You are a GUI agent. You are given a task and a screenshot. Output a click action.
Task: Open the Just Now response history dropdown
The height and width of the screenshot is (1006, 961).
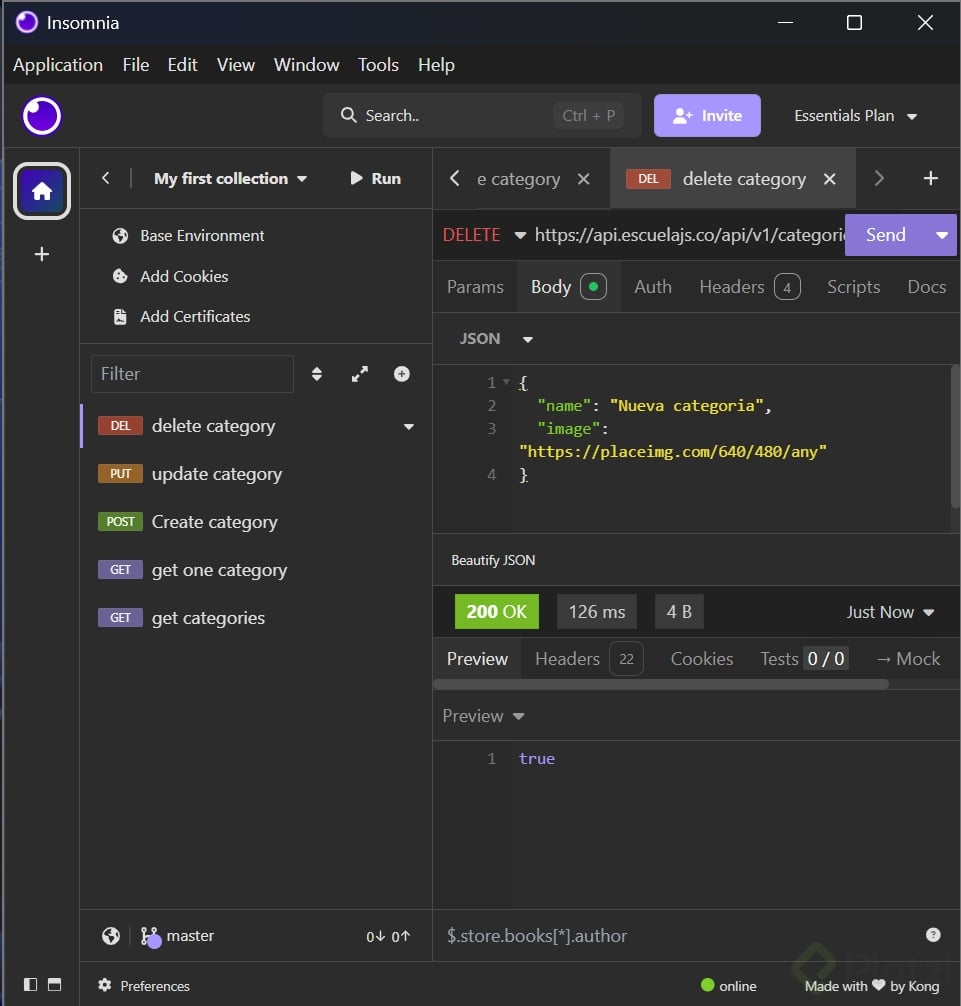click(890, 612)
